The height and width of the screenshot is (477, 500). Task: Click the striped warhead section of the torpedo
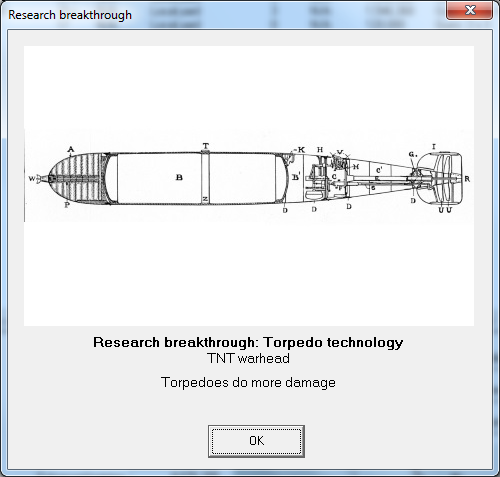click(77, 179)
